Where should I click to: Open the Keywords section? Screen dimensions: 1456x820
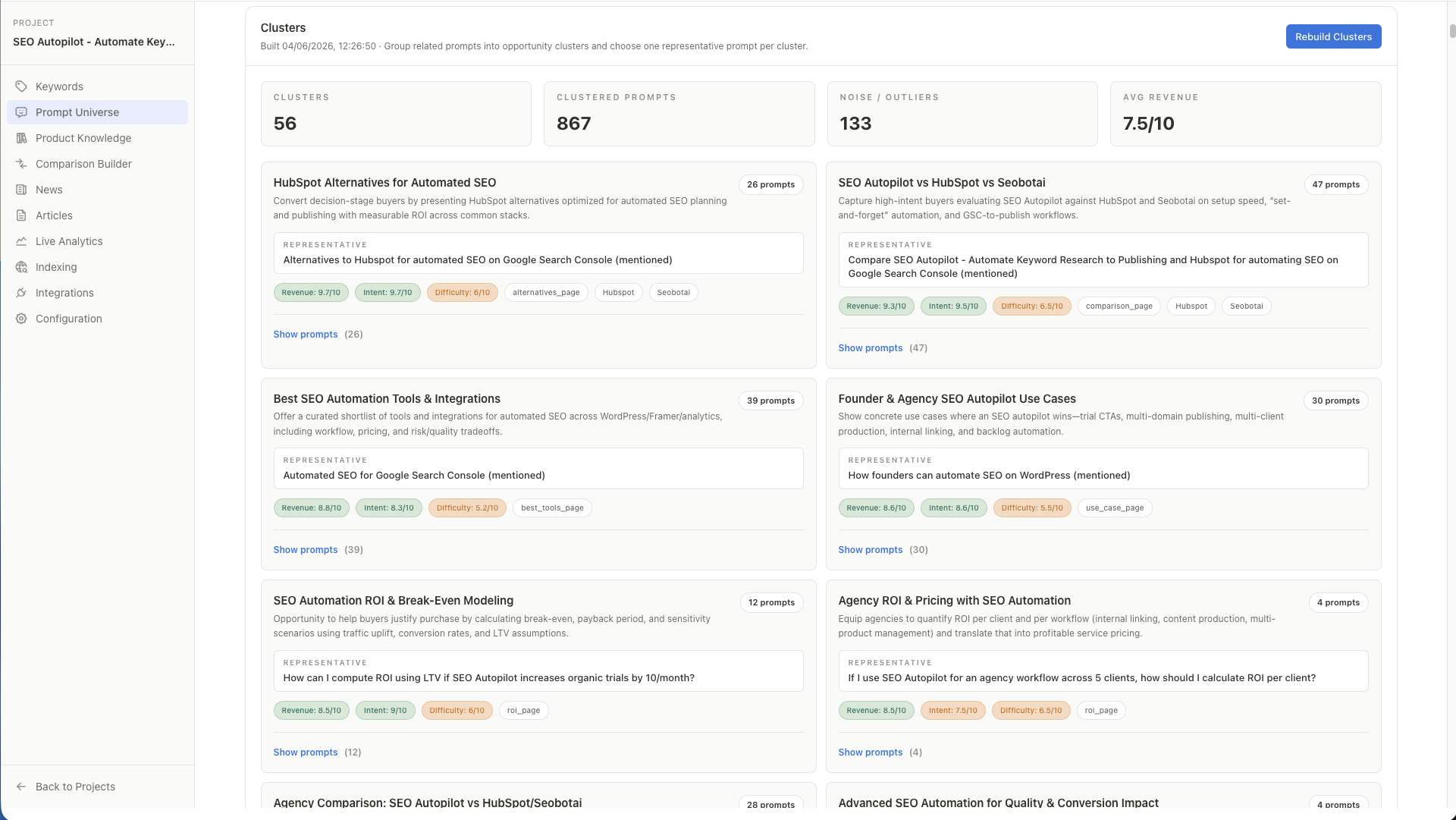(97, 86)
